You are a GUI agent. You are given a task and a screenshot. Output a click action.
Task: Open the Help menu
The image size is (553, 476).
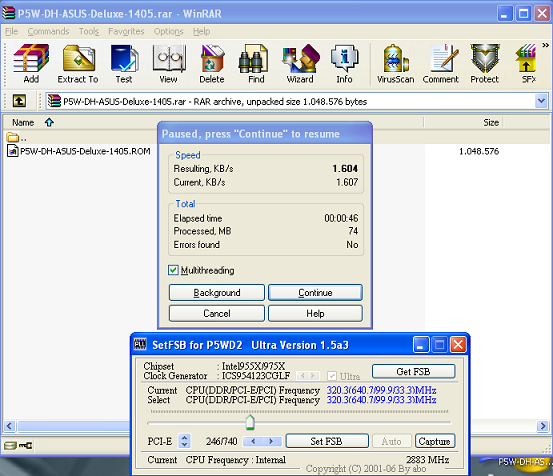[201, 31]
